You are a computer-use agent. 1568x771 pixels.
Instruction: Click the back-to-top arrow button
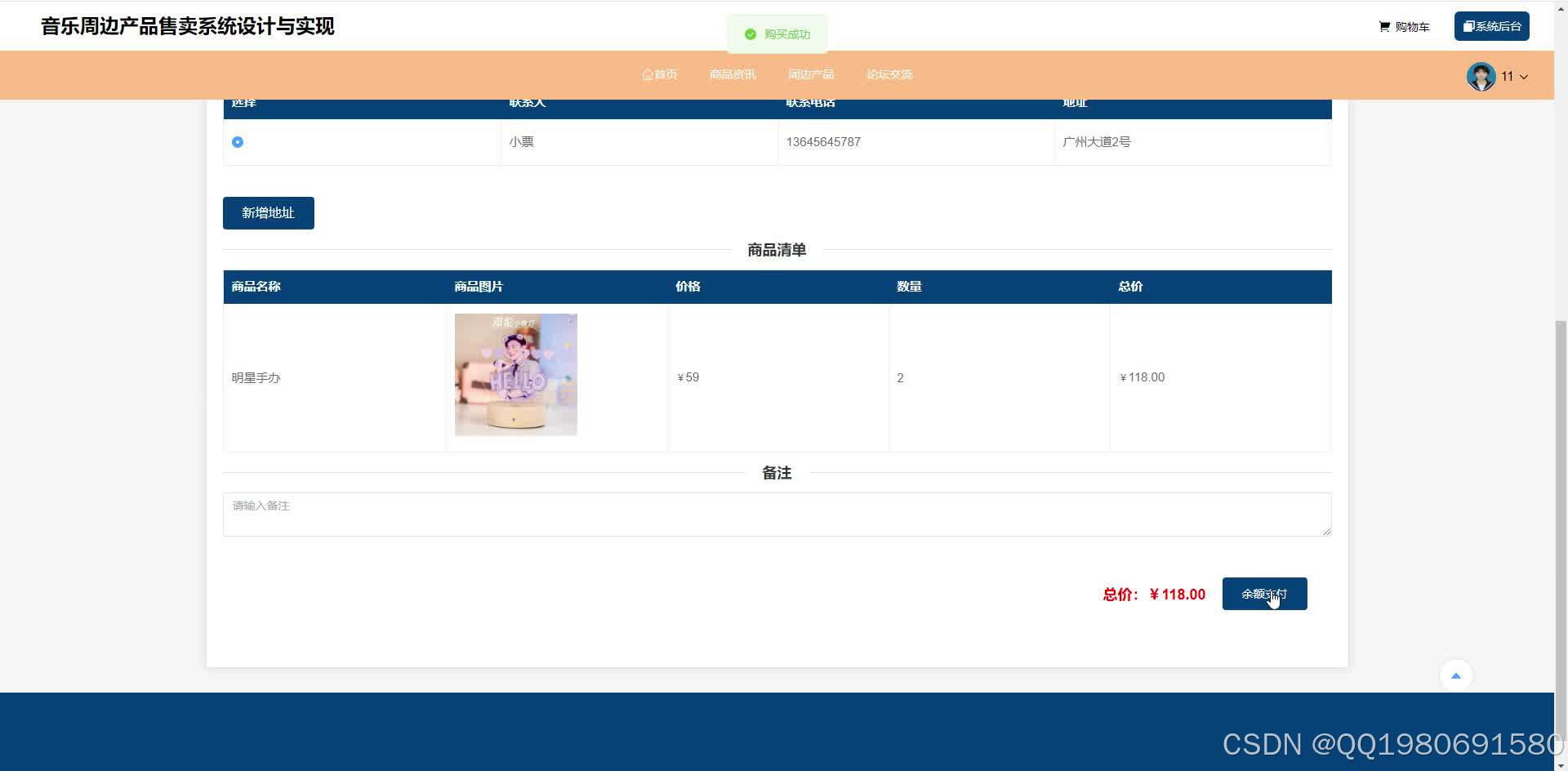point(1456,675)
